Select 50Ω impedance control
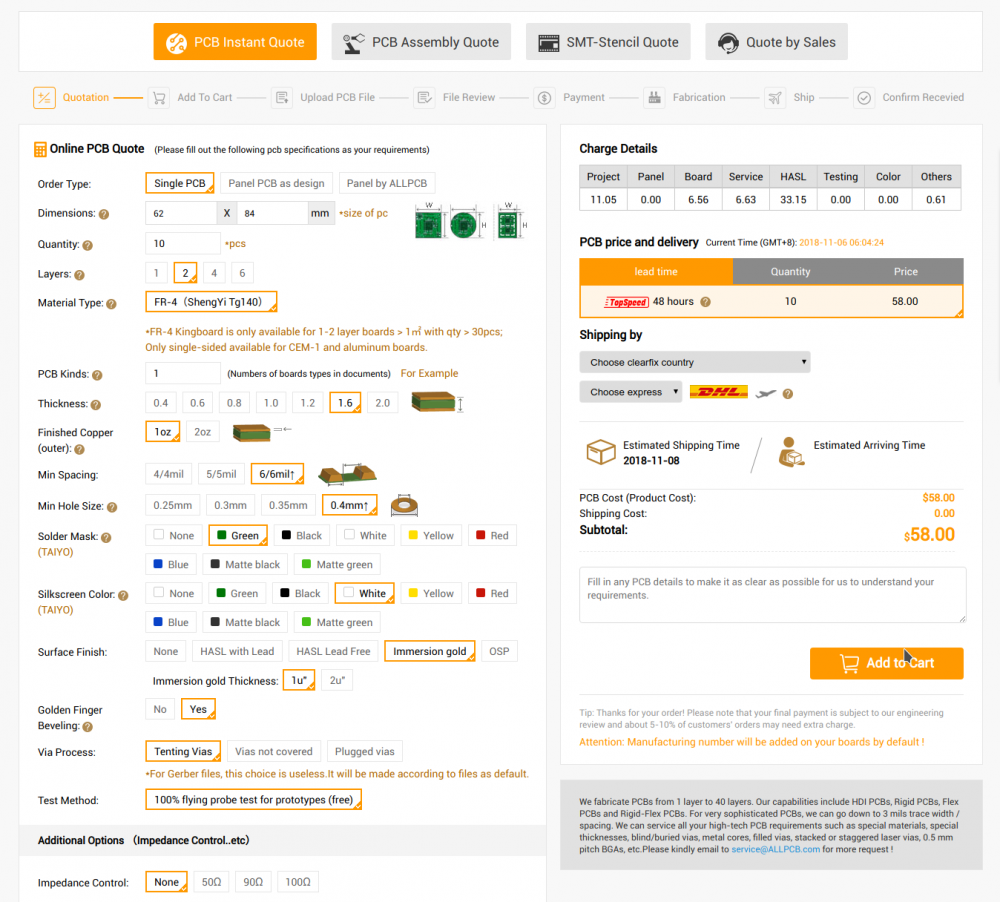Image resolution: width=1000 pixels, height=902 pixels. (x=211, y=882)
